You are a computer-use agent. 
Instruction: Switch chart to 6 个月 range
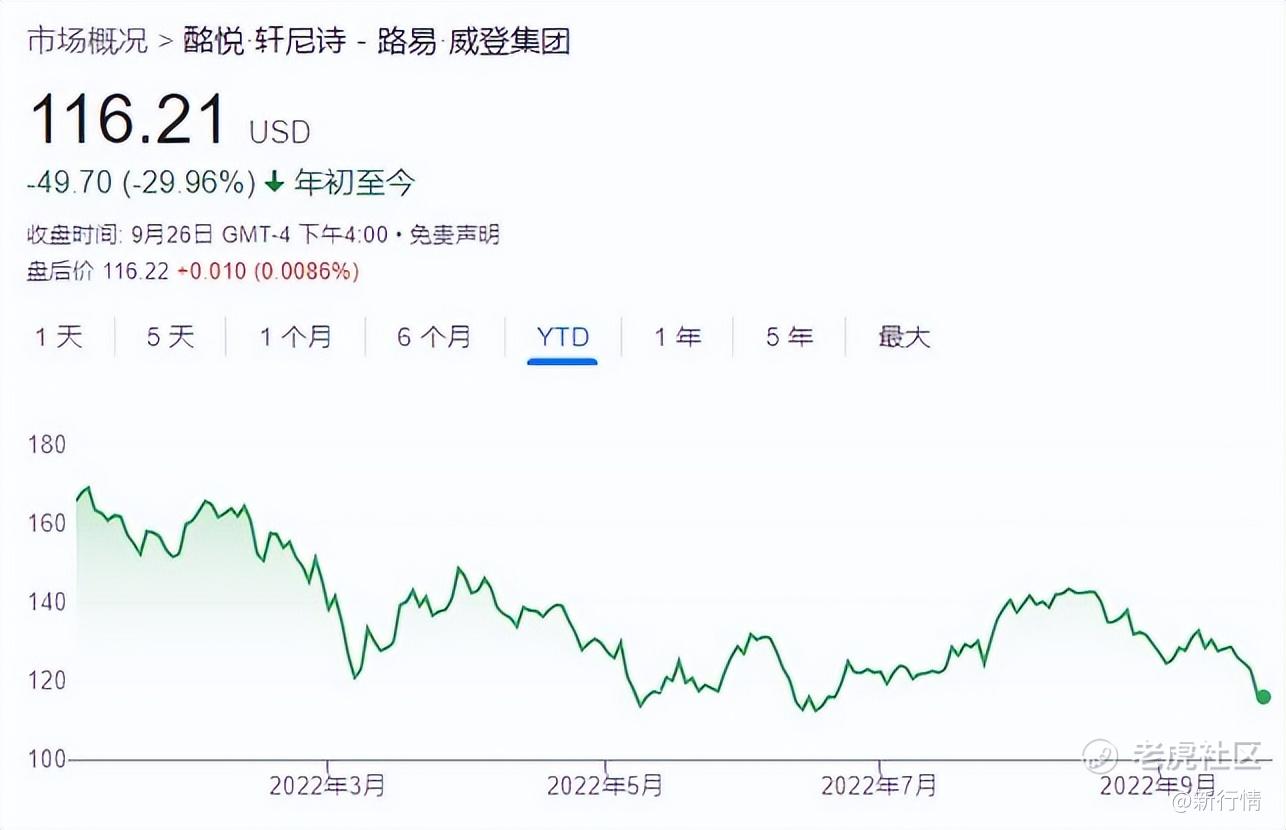coord(434,337)
